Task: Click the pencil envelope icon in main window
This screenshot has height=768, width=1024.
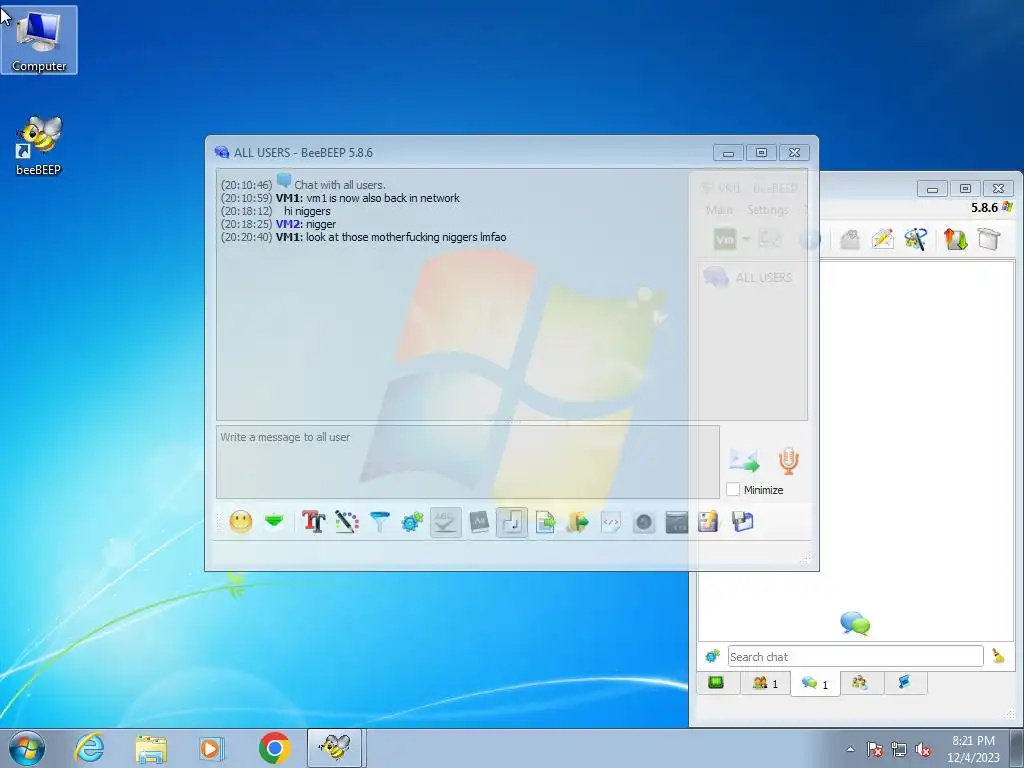Action: pyautogui.click(x=882, y=239)
